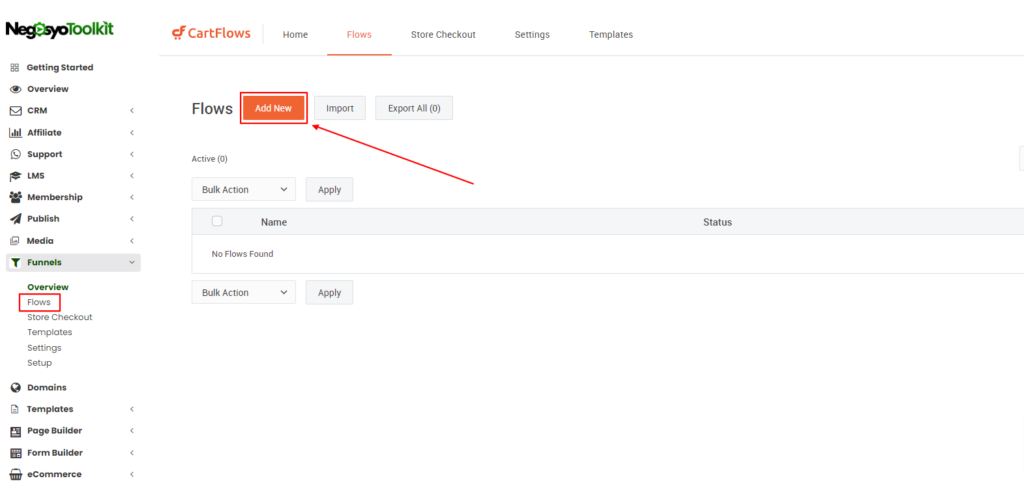
Task: Open Store Checkout in Funnels submenu
Action: 60,317
